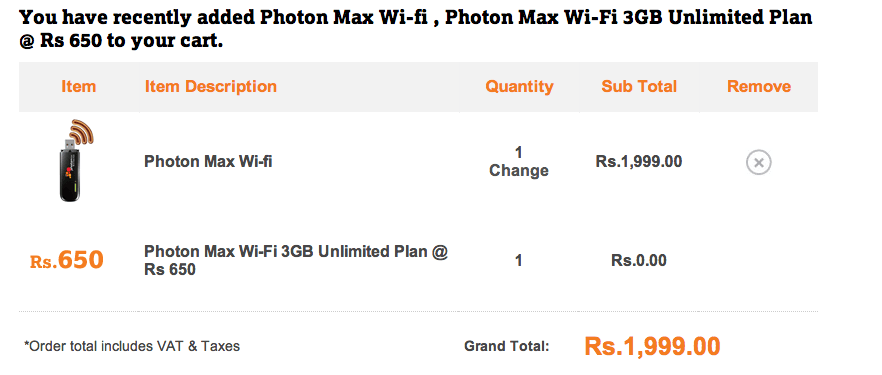Click the Wi-Fi signal waves on dongle image
The height and width of the screenshot is (375, 882).
[83, 132]
